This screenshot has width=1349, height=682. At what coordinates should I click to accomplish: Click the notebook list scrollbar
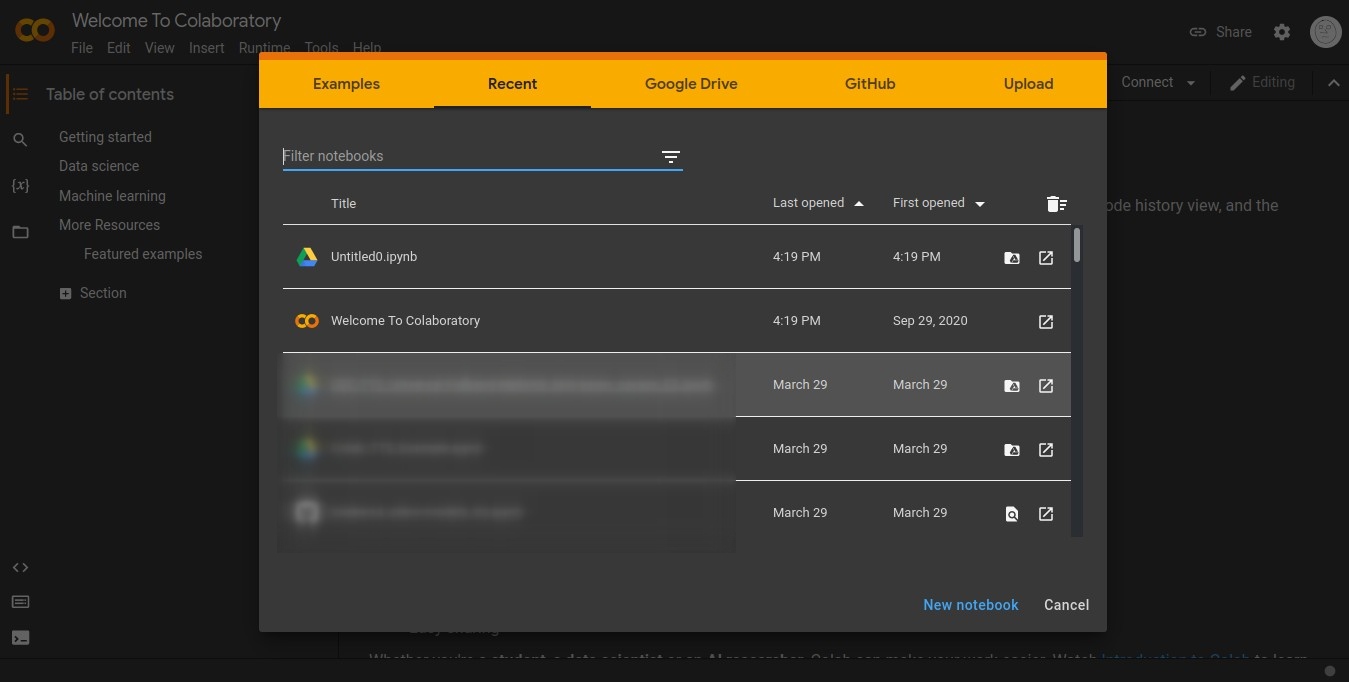(x=1077, y=246)
